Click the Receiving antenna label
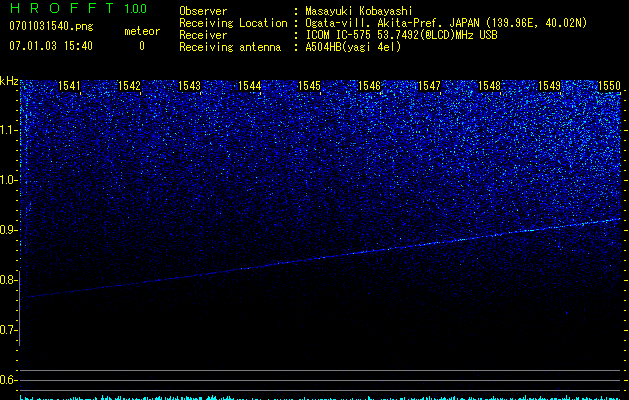The width and height of the screenshot is (629, 400). tap(230, 47)
